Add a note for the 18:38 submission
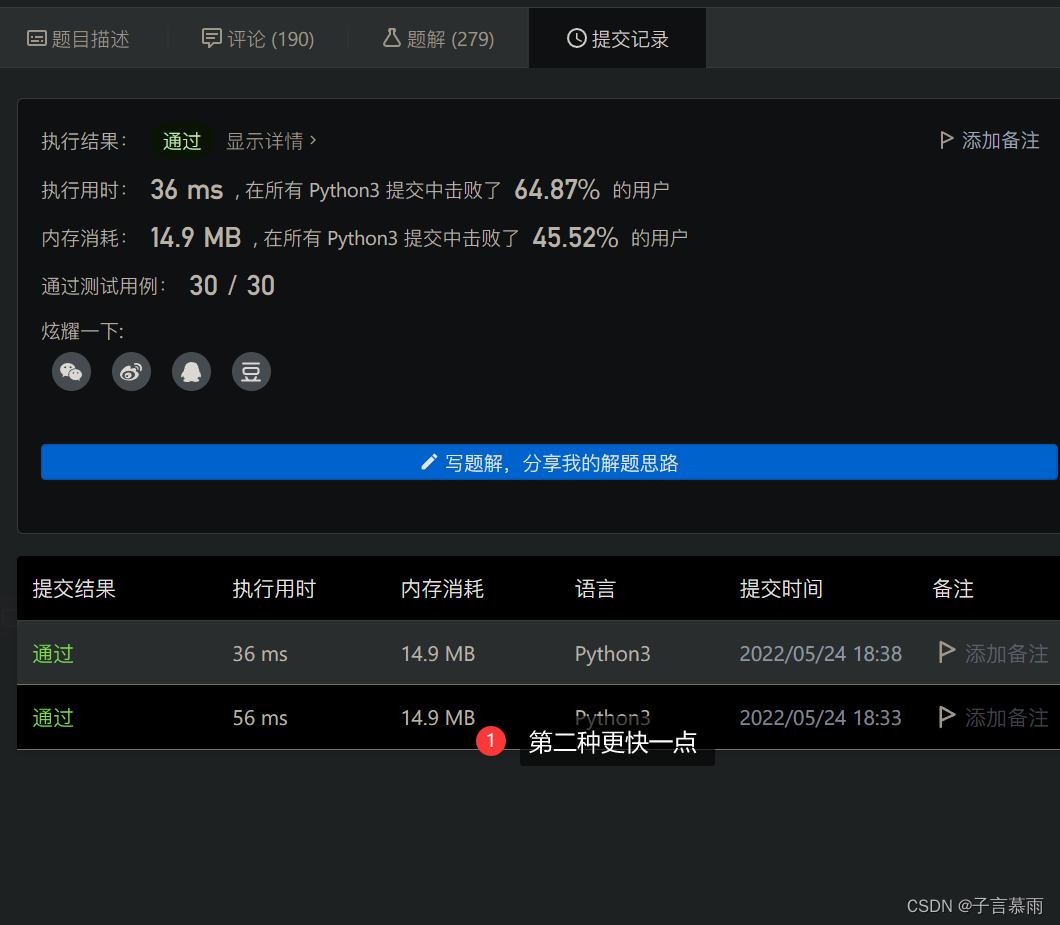 pyautogui.click(x=994, y=653)
